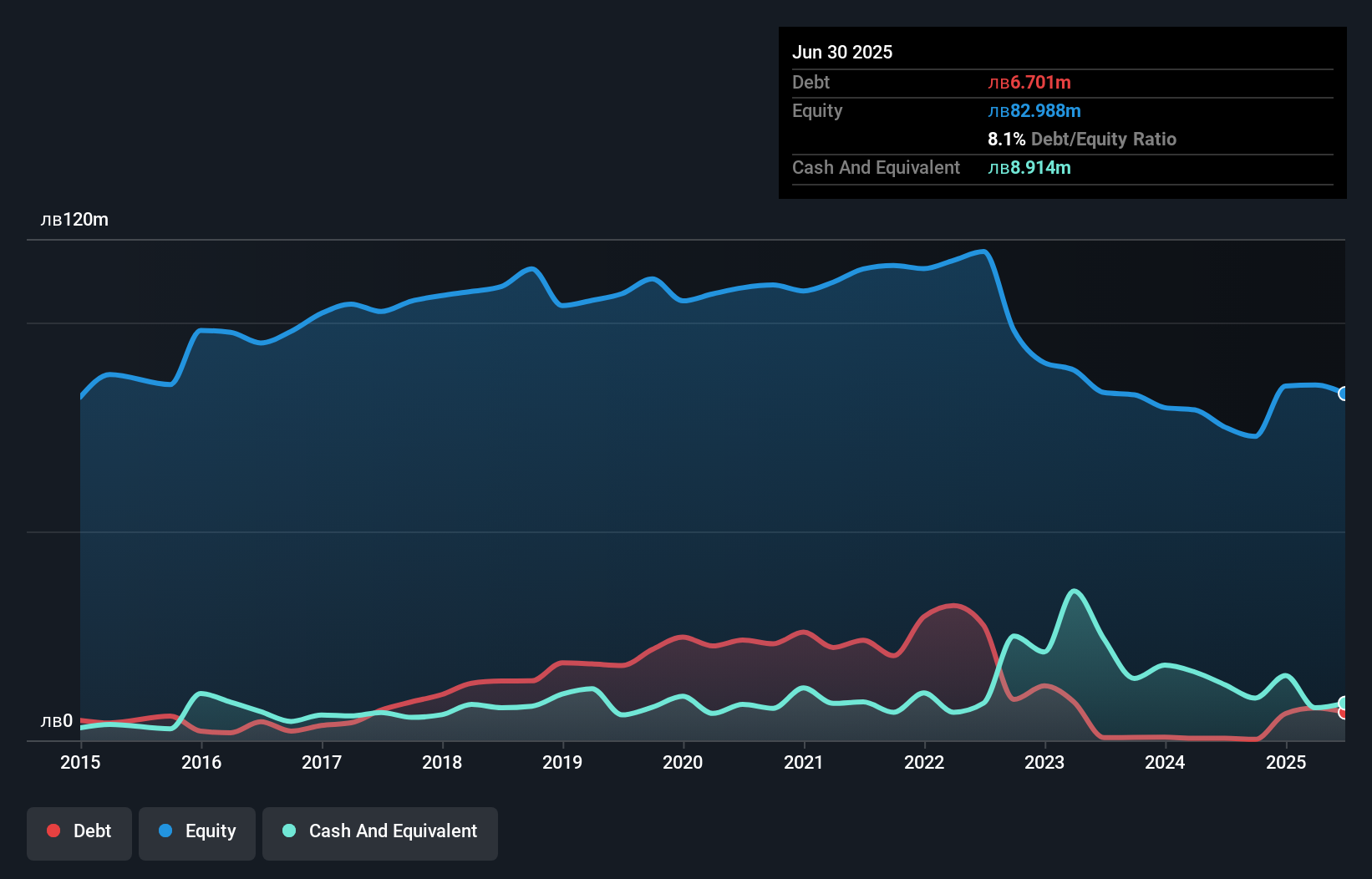The image size is (1372, 879).
Task: Click the teal Cash endpoint marker
Action: (x=1343, y=704)
